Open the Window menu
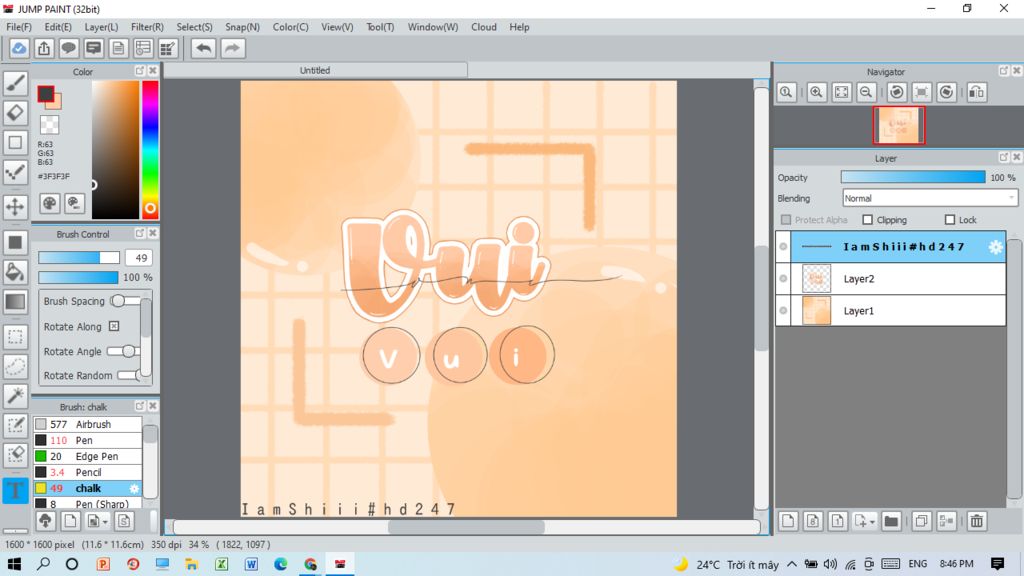 point(433,27)
